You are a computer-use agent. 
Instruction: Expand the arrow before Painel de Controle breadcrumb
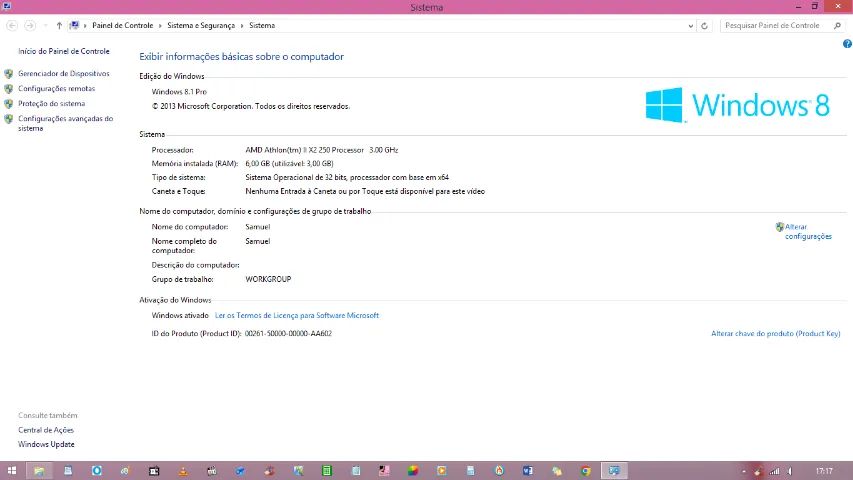(85, 26)
